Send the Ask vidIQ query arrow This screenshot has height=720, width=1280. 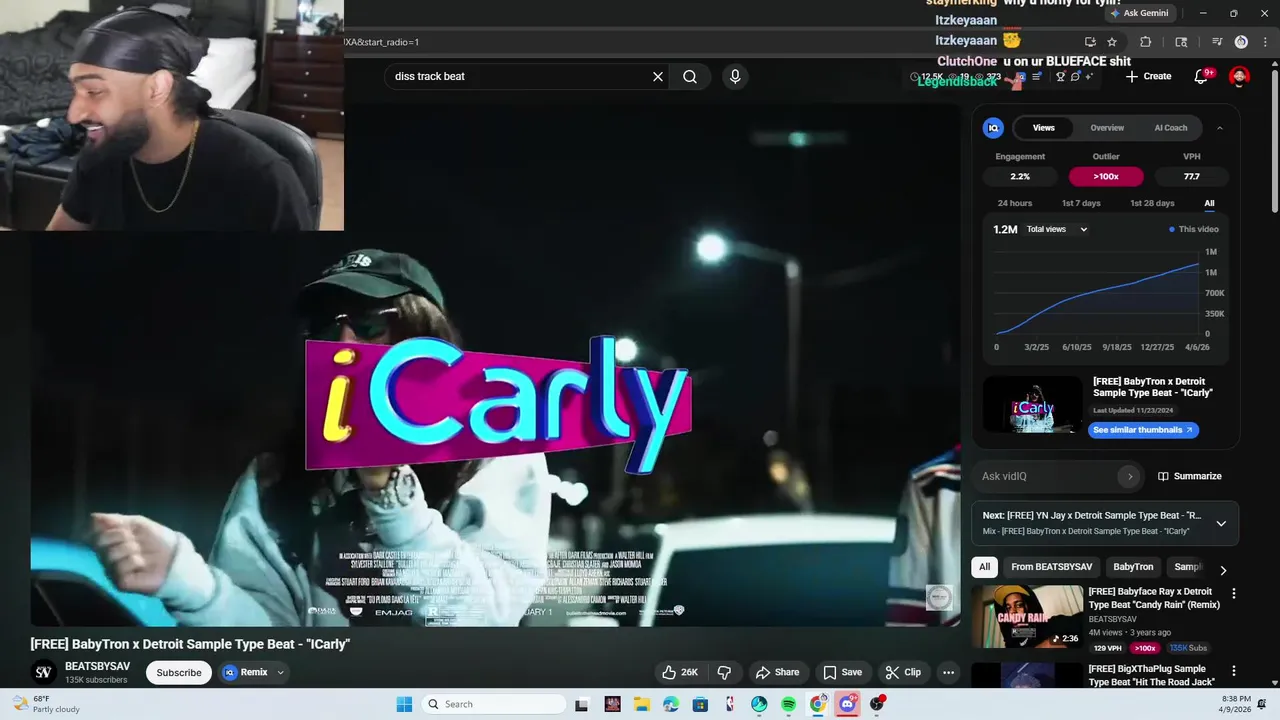tap(1130, 476)
